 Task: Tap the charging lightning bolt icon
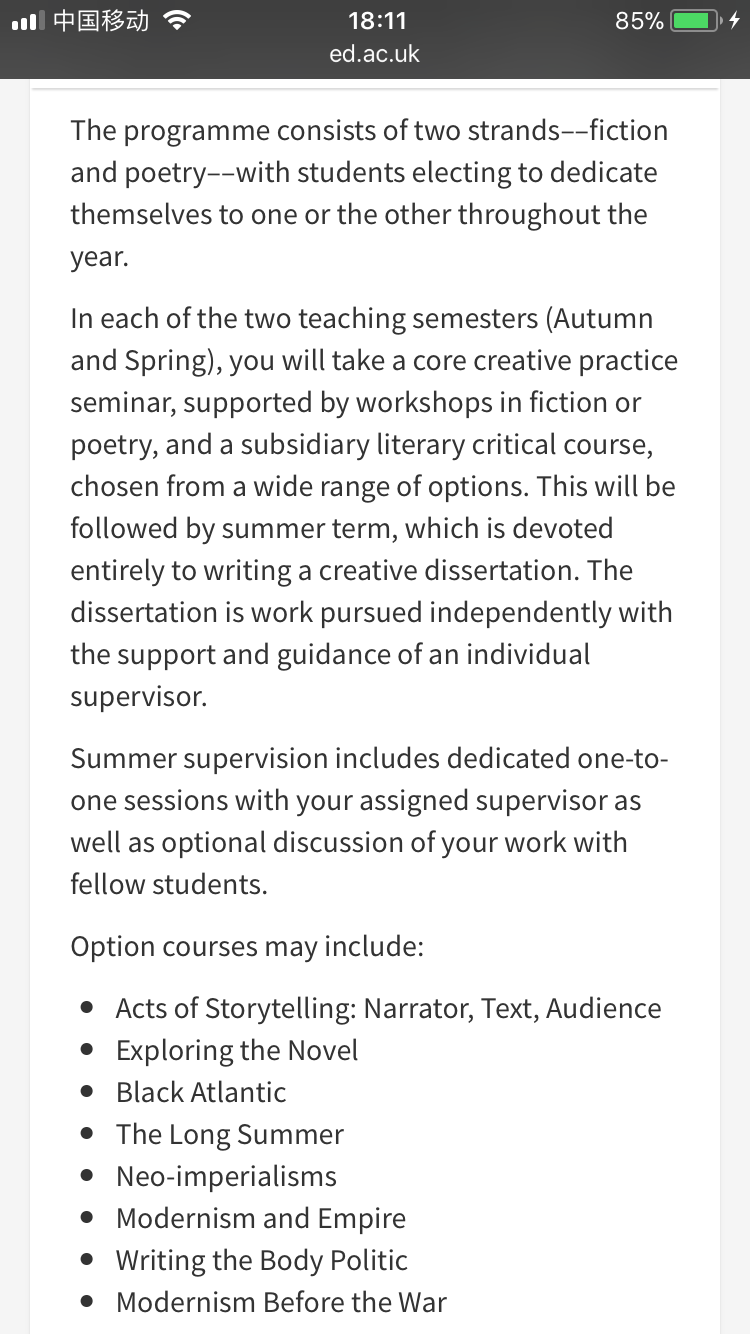(x=734, y=21)
